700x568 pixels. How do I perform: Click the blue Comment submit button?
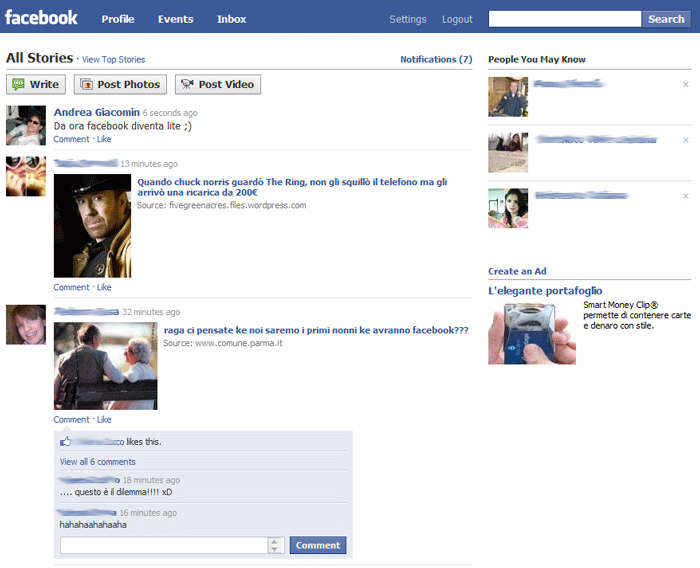(x=318, y=545)
